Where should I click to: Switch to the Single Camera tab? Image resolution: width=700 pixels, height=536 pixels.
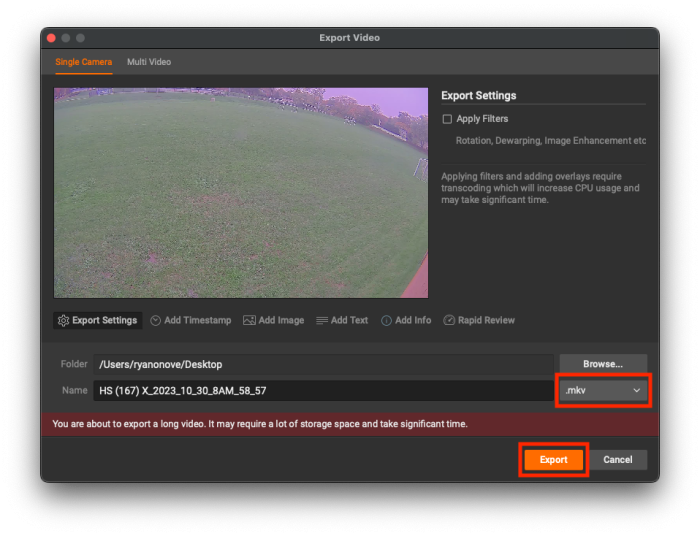click(x=84, y=62)
